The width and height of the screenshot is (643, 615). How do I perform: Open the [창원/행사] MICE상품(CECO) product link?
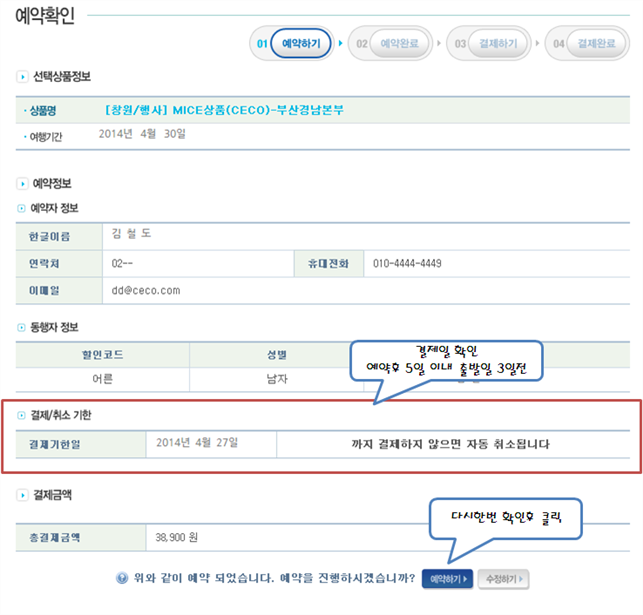point(231,109)
